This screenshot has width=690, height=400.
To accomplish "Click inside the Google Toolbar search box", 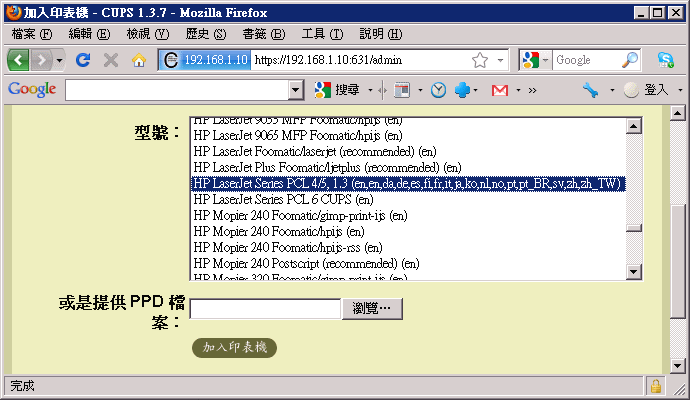I will [177, 90].
